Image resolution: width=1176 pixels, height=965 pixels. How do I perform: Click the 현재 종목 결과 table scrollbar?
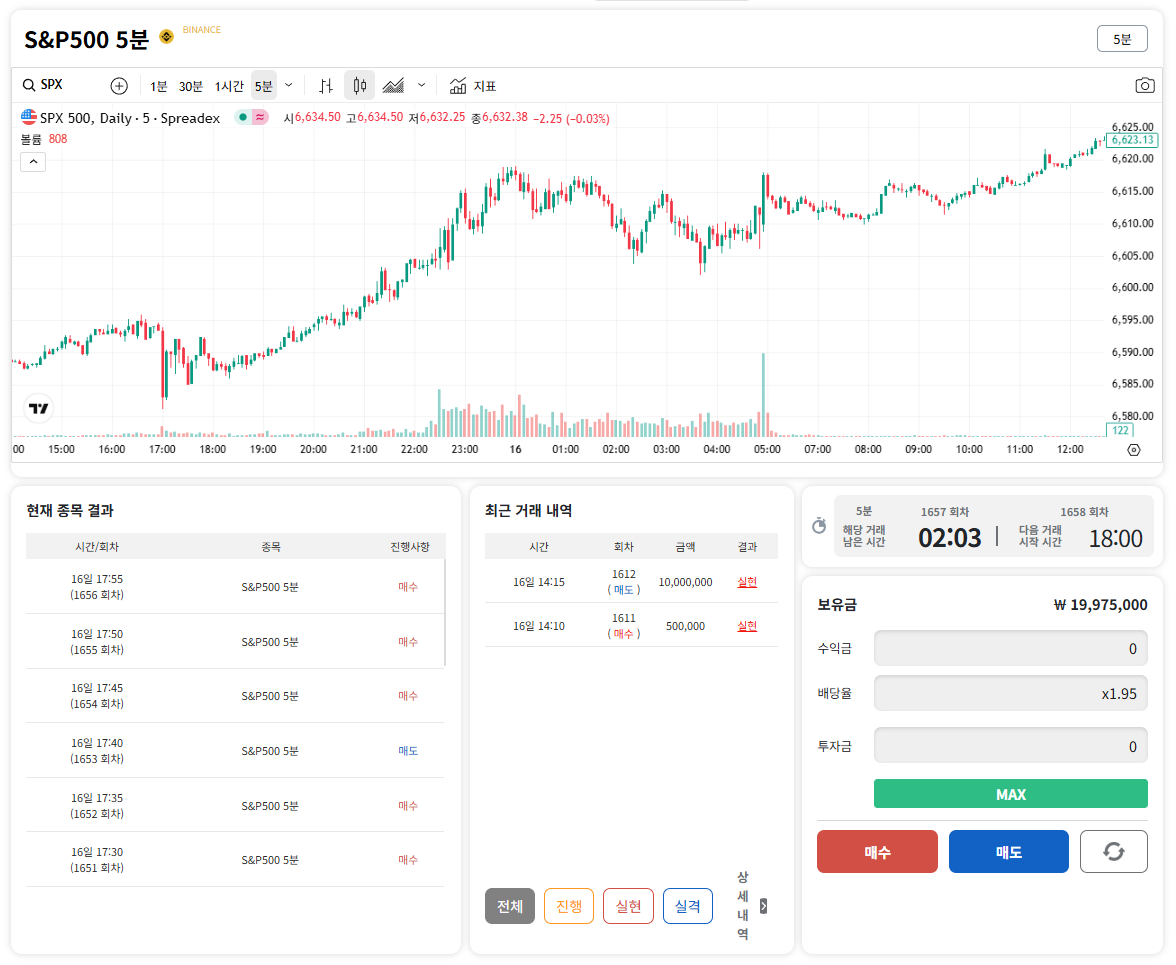point(445,613)
